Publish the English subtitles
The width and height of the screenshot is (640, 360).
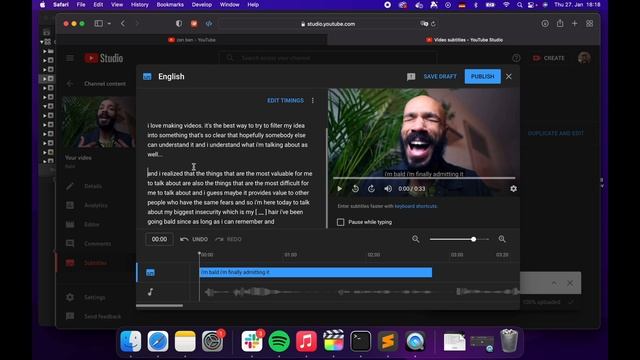pyautogui.click(x=482, y=76)
